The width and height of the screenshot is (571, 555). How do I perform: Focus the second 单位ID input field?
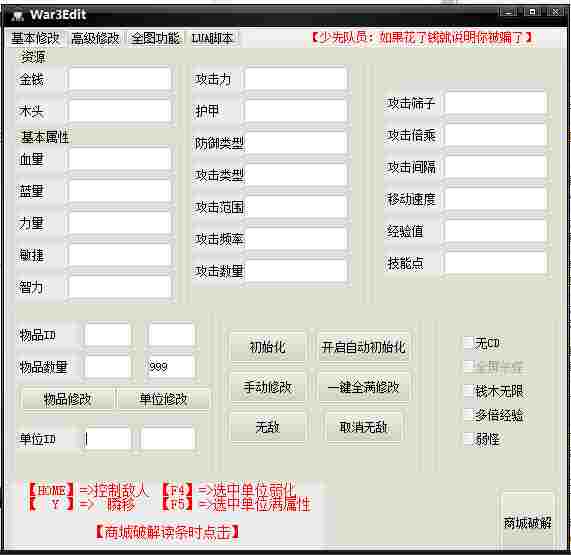(167, 439)
